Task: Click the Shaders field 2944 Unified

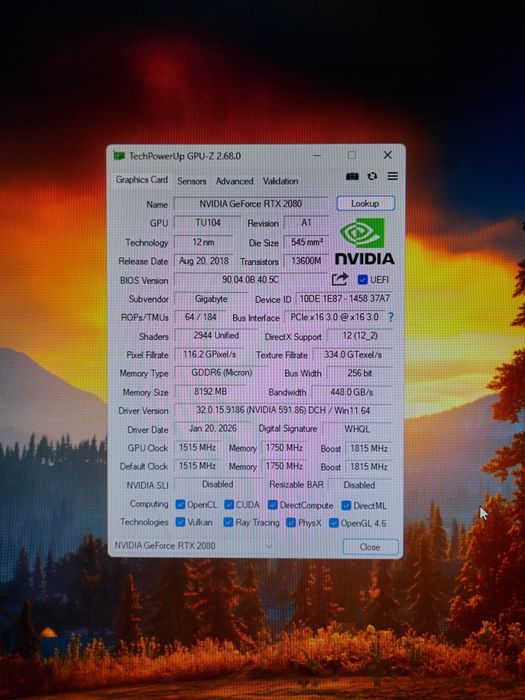Action: pos(216,336)
